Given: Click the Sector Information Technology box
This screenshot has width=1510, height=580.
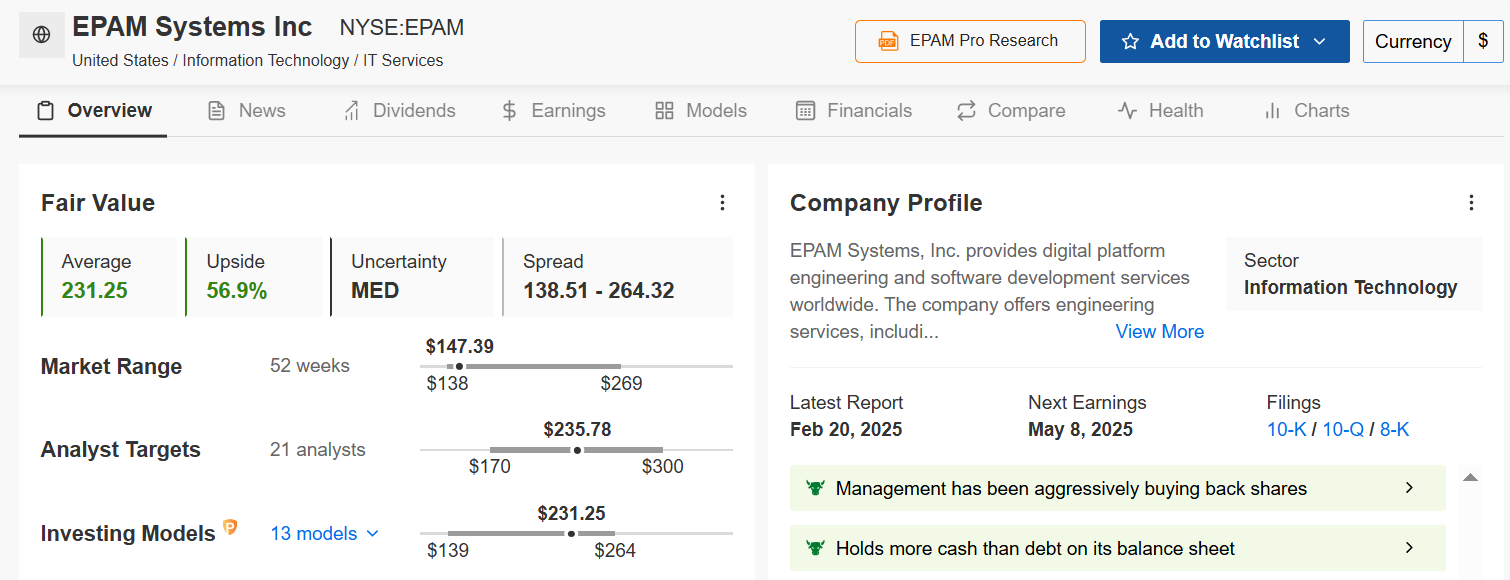Looking at the screenshot, I should tap(1353, 274).
